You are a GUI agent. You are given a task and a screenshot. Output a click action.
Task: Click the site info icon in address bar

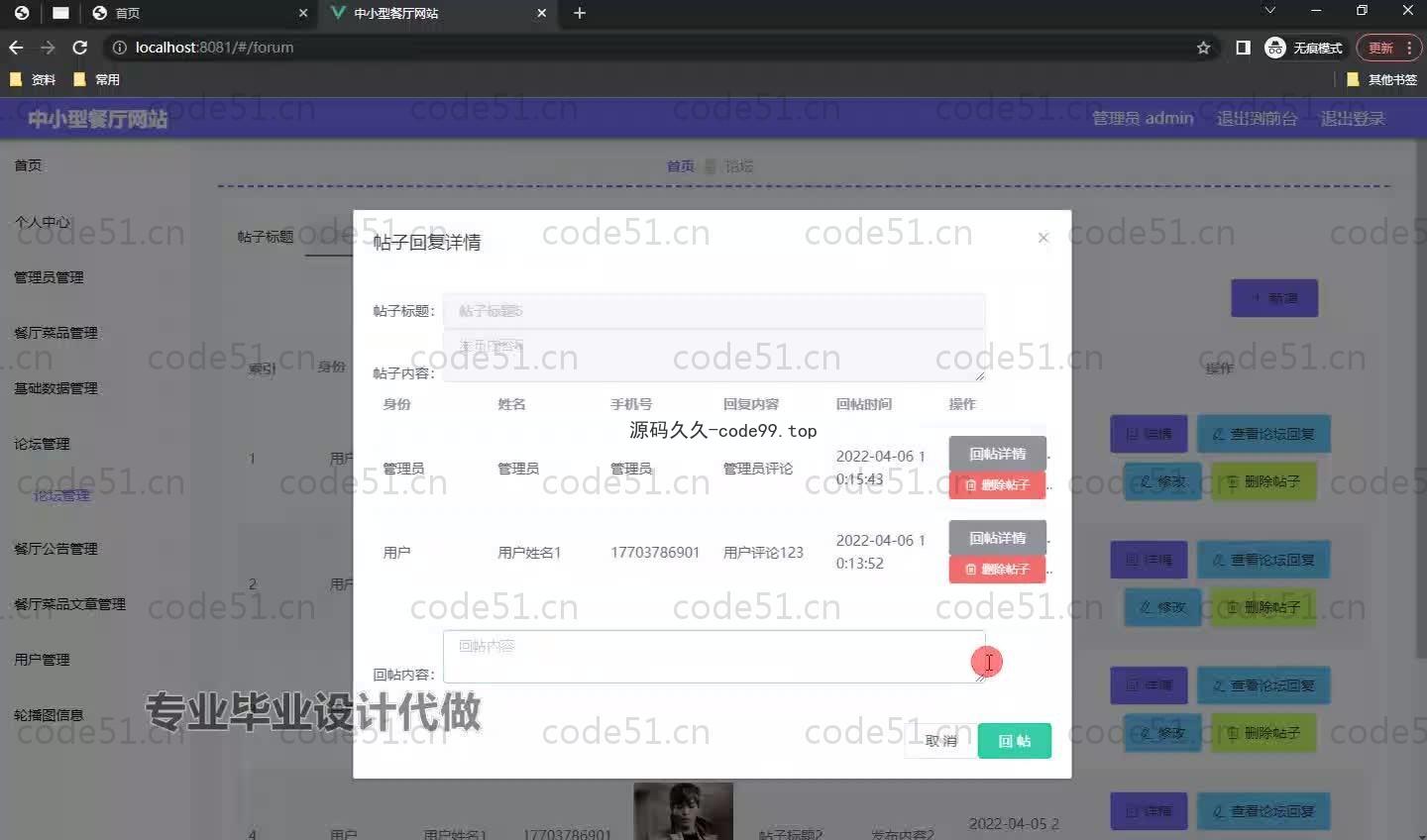click(119, 48)
